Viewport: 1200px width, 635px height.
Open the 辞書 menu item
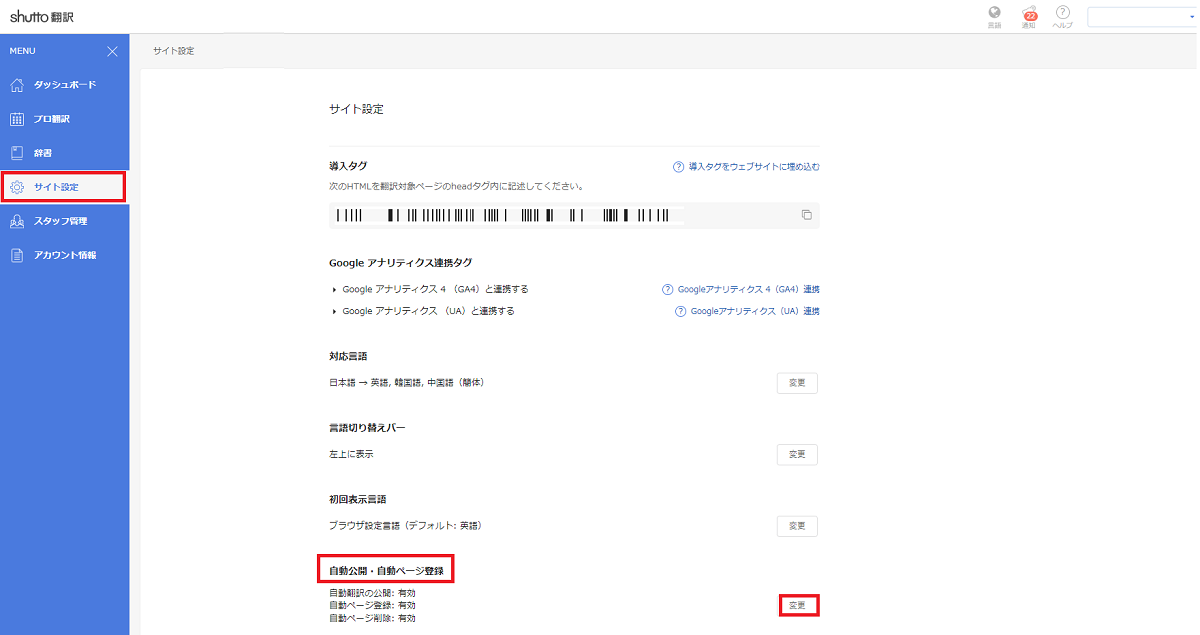[64, 153]
